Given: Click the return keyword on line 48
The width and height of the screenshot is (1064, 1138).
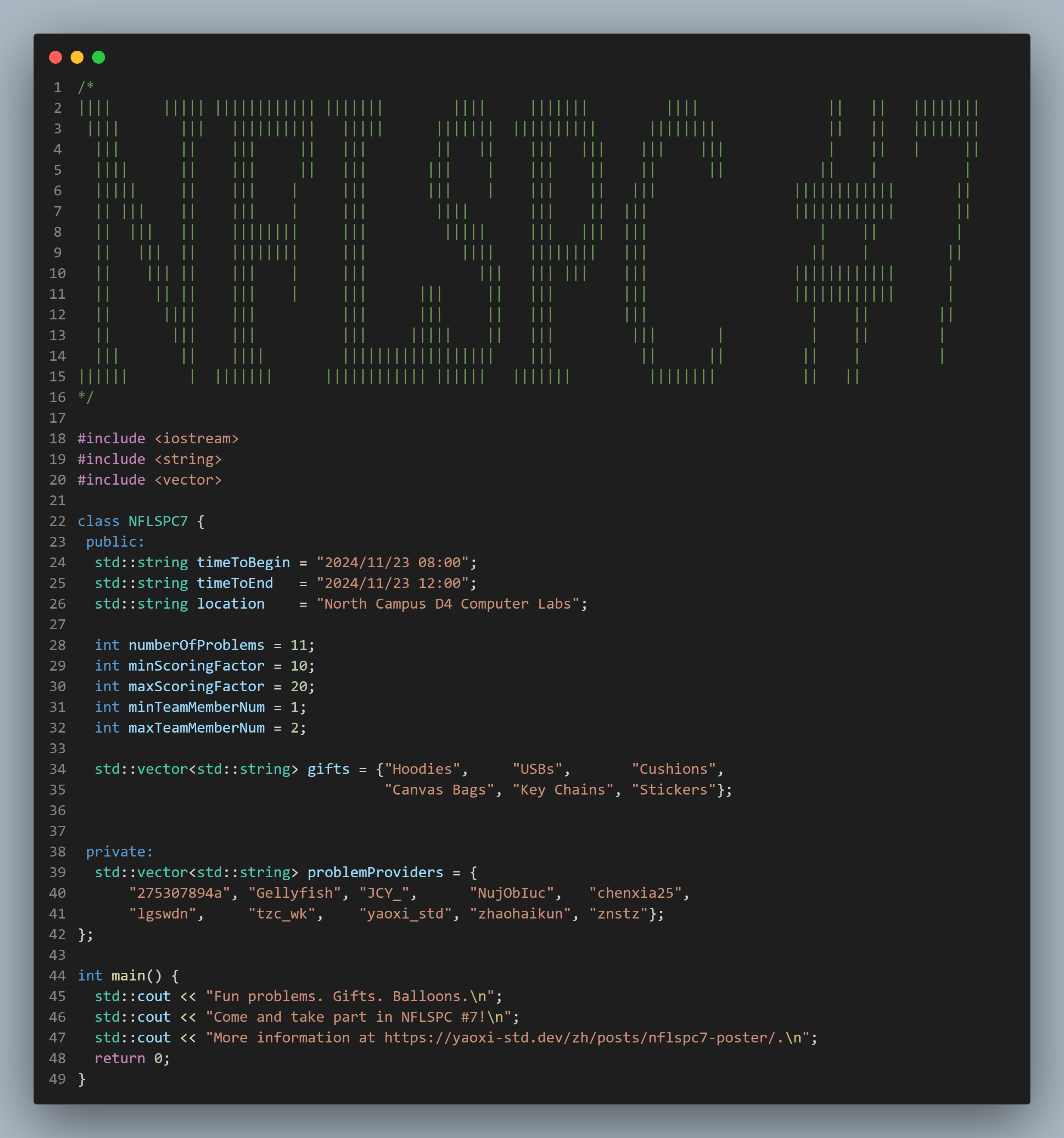Looking at the screenshot, I should [120, 1058].
